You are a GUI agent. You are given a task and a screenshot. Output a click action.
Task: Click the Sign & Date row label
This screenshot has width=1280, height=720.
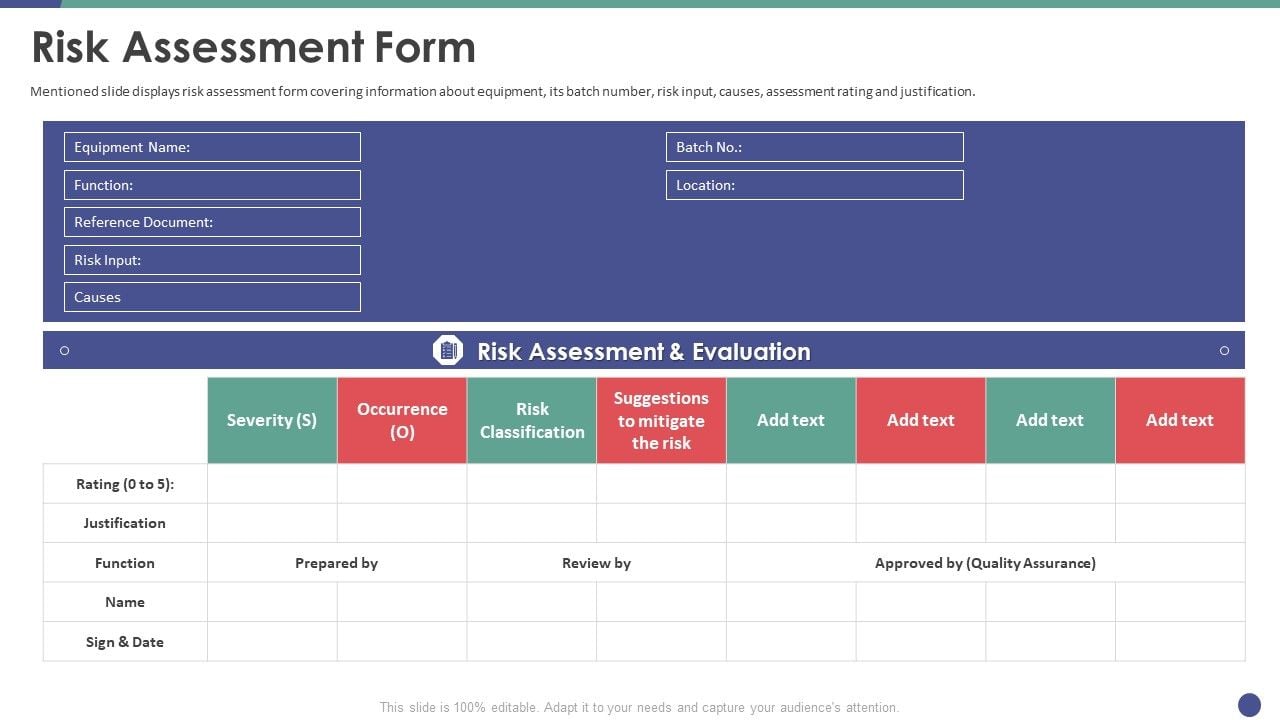(x=125, y=642)
